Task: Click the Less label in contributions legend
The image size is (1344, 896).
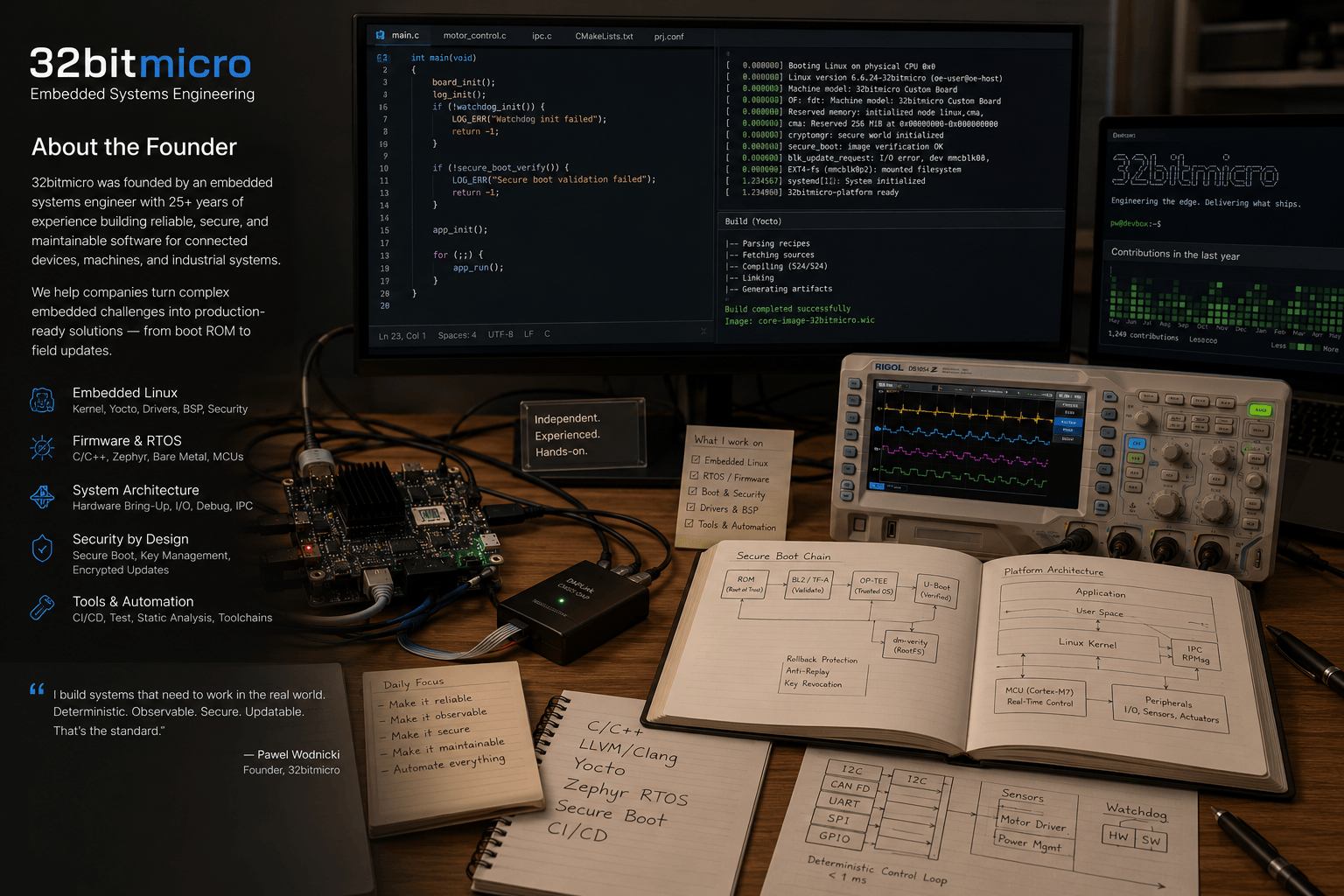Action: point(1278,346)
